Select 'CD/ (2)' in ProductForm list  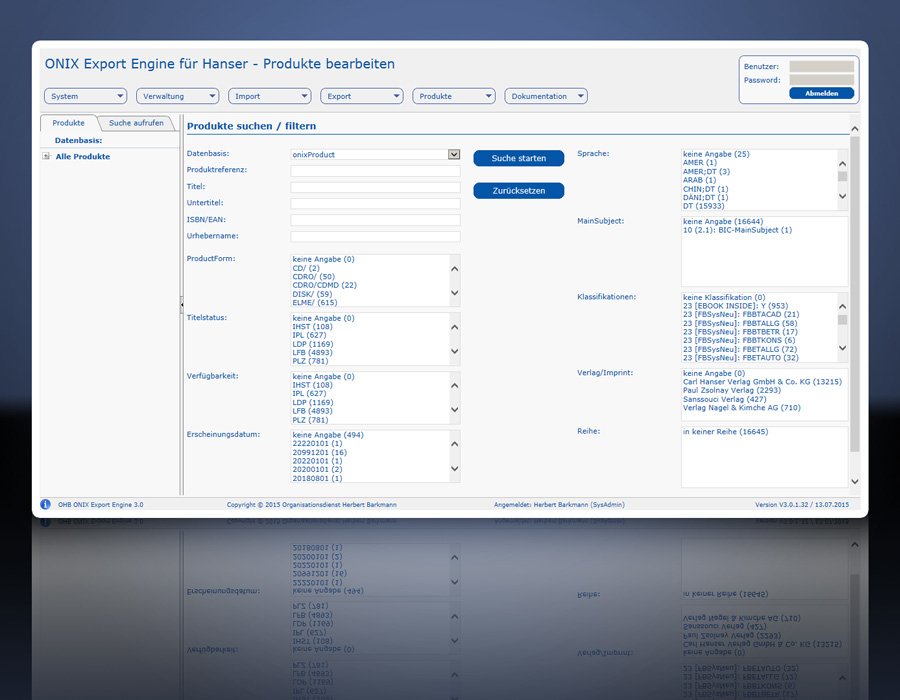pos(306,268)
